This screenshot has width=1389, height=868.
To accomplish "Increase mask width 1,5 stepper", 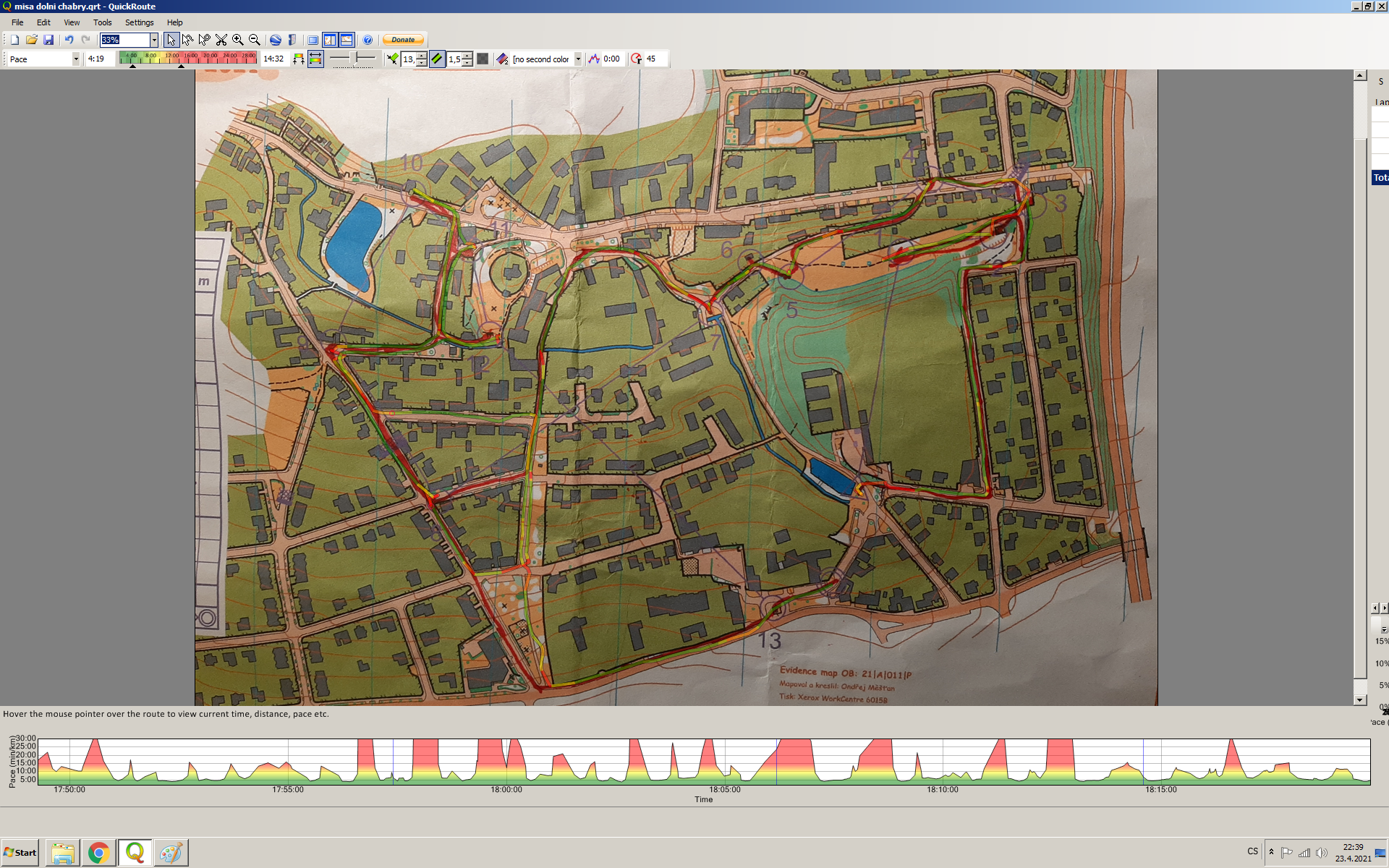I will pyautogui.click(x=467, y=56).
